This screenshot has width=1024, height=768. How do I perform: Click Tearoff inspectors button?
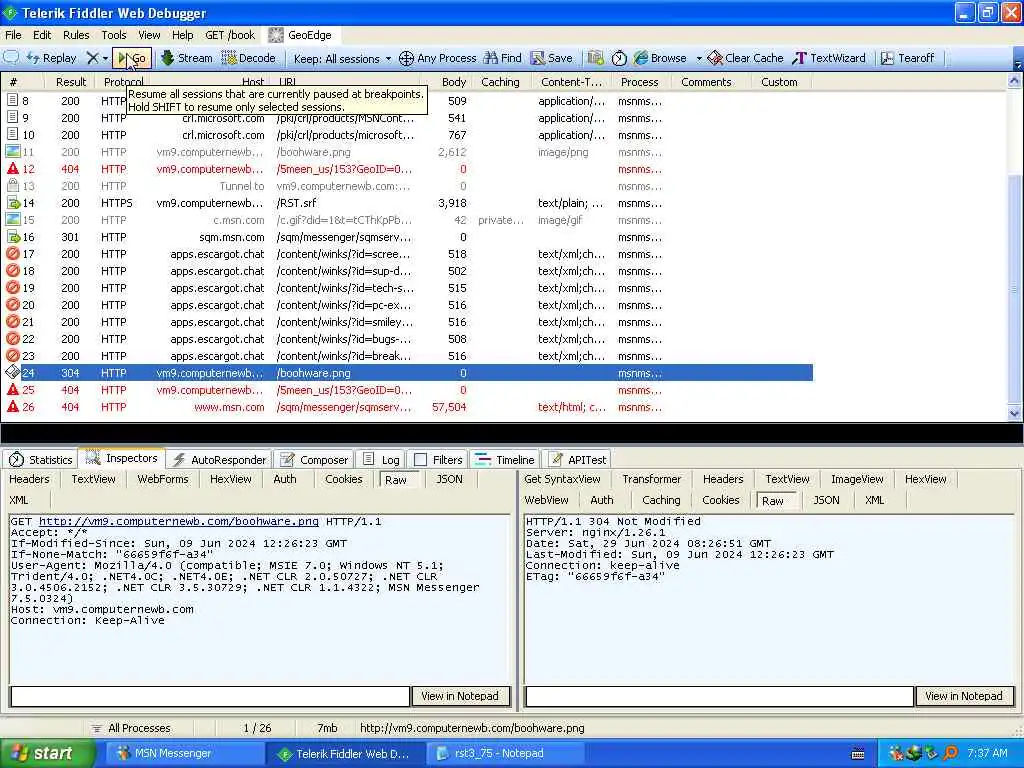907,58
